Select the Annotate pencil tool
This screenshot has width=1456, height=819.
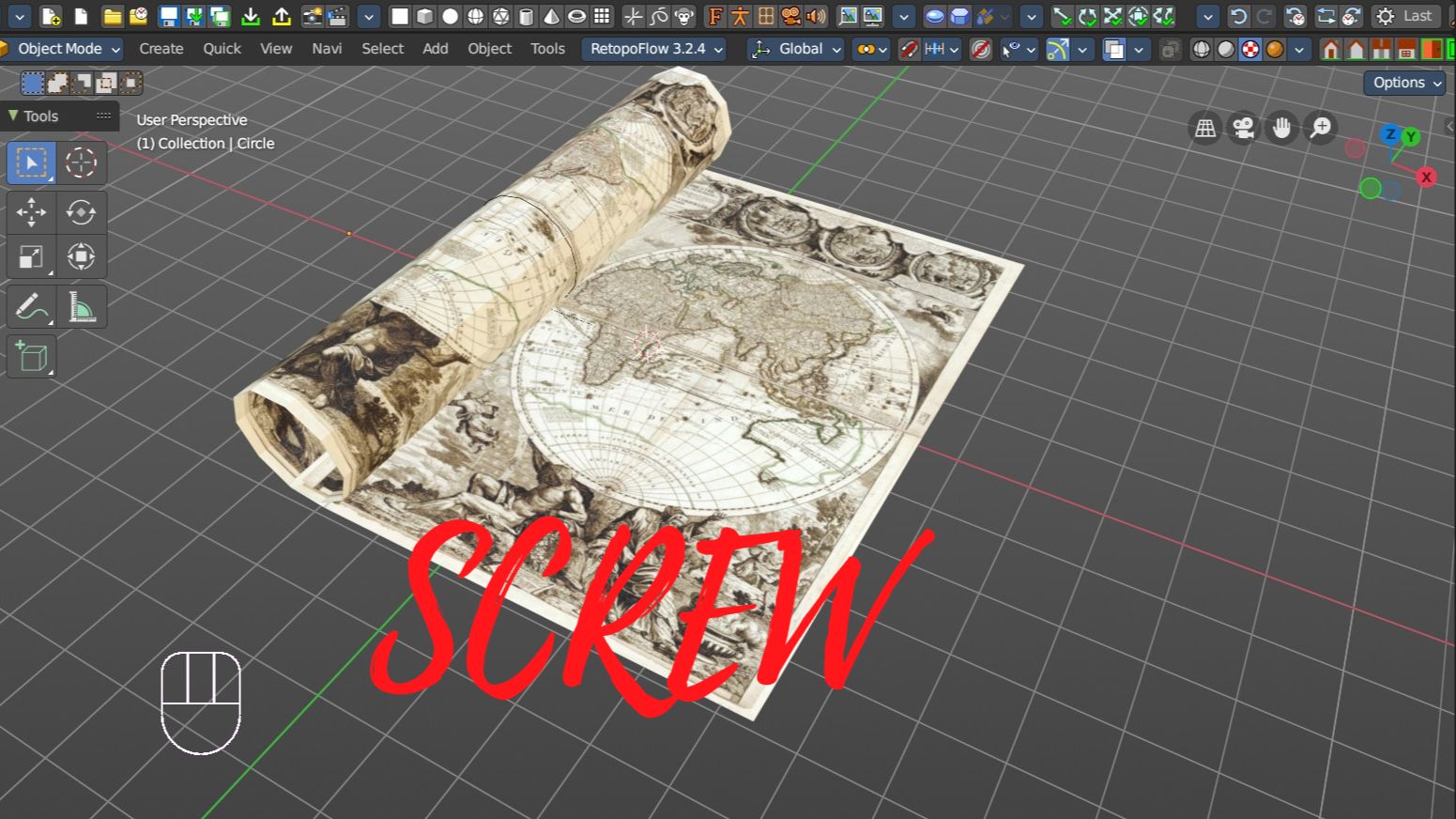(x=31, y=307)
